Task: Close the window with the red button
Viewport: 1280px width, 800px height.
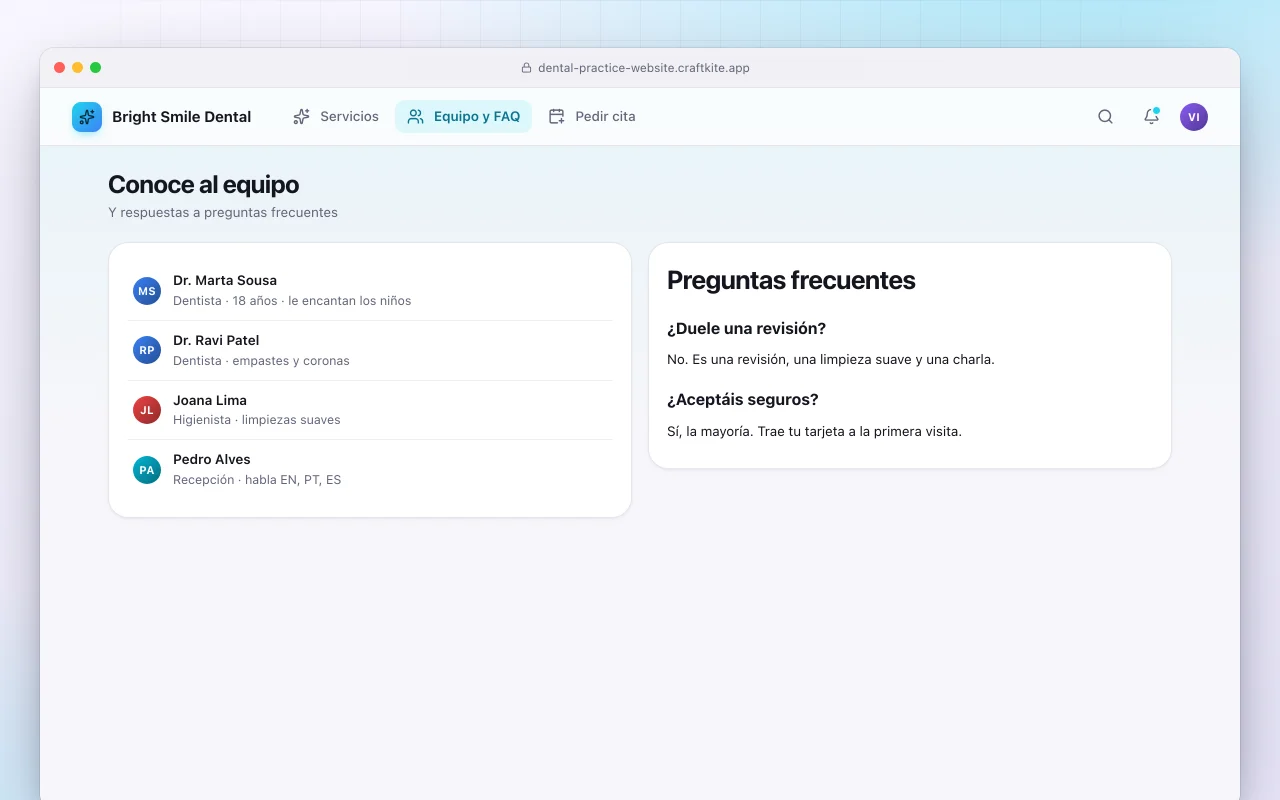Action: tap(60, 68)
